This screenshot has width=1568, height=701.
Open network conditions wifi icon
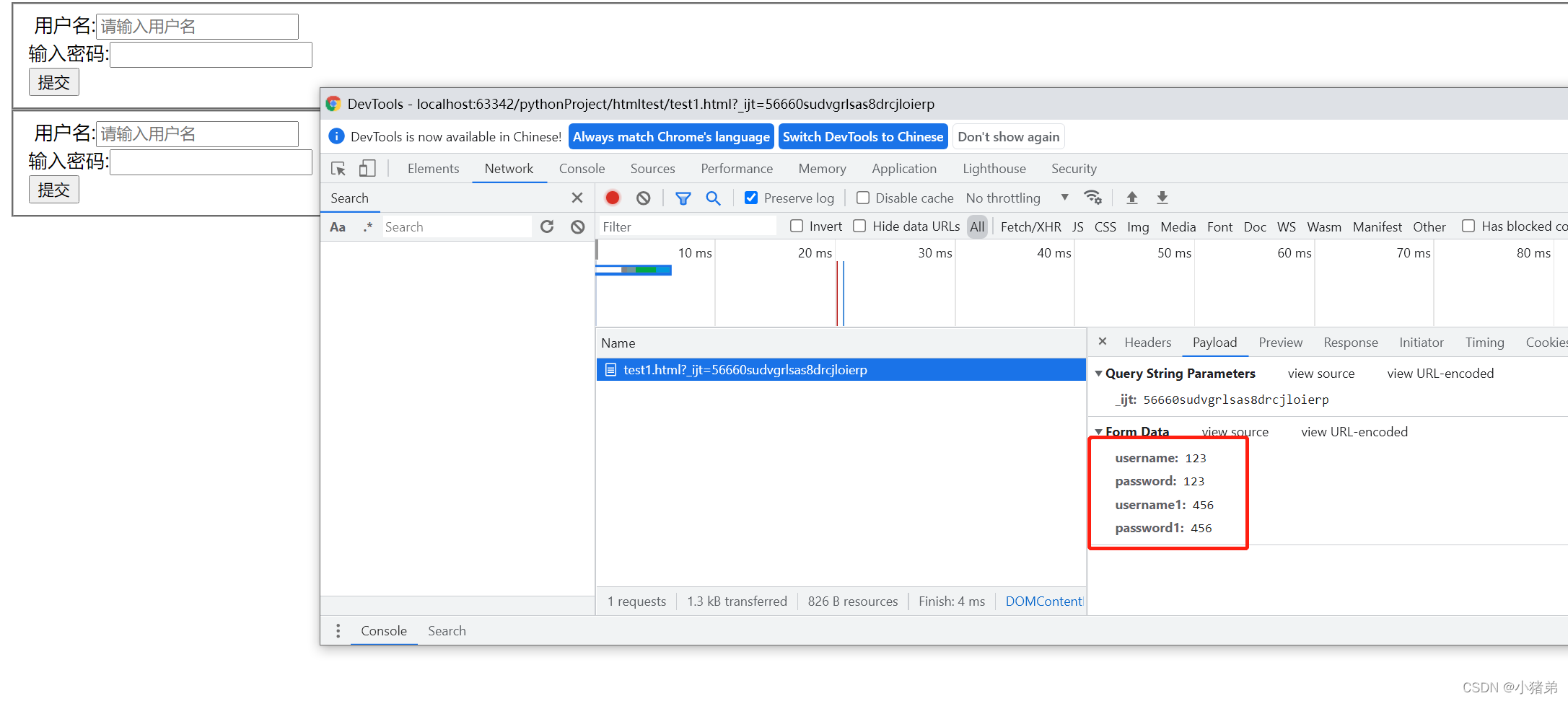coord(1092,198)
